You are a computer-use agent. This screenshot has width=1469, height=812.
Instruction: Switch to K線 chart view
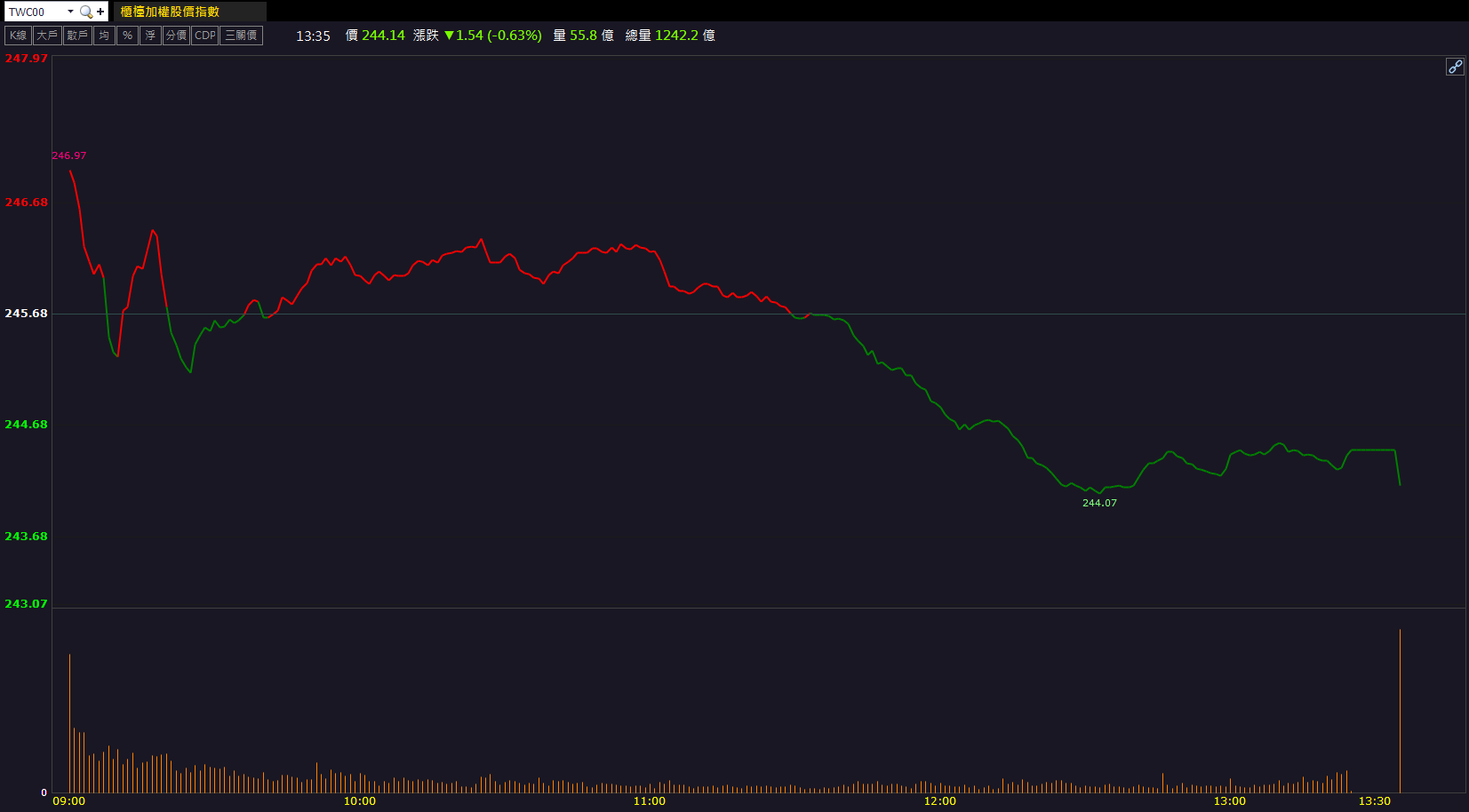click(18, 36)
